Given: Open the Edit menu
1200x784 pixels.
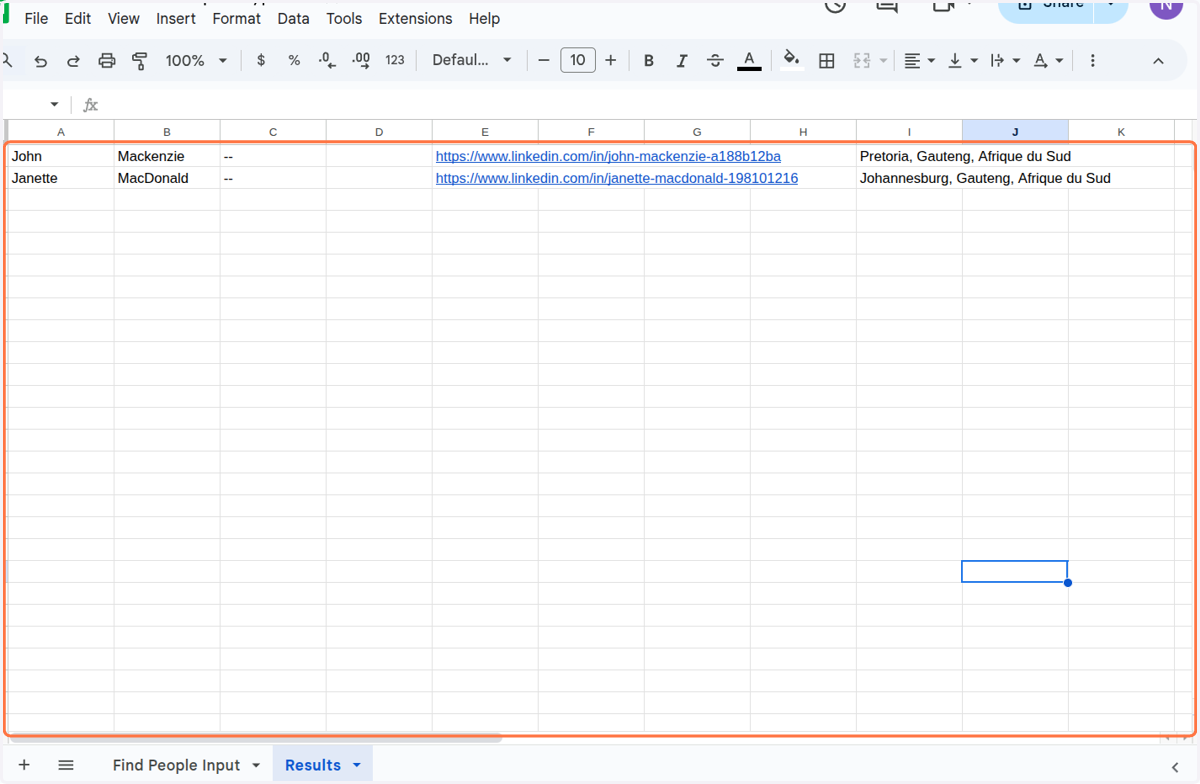Looking at the screenshot, I should click(x=78, y=18).
